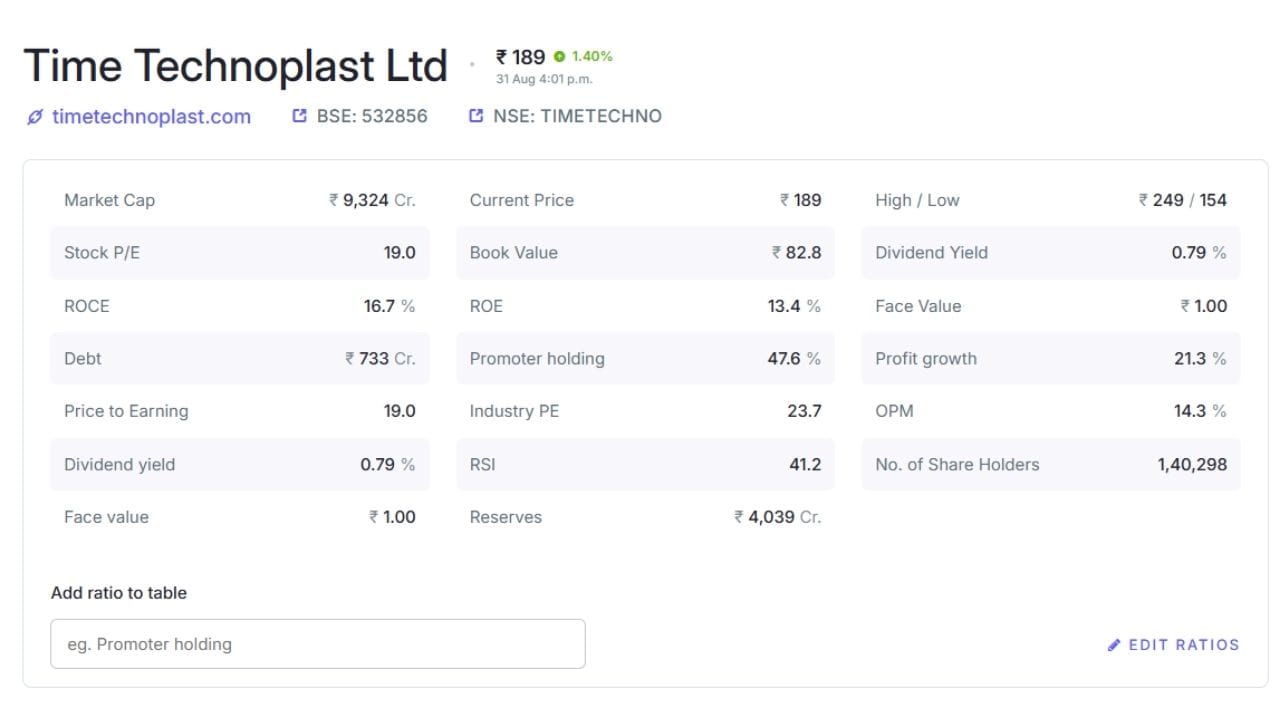Open the BSE: 532856 link
The image size is (1280, 720).
(x=360, y=116)
